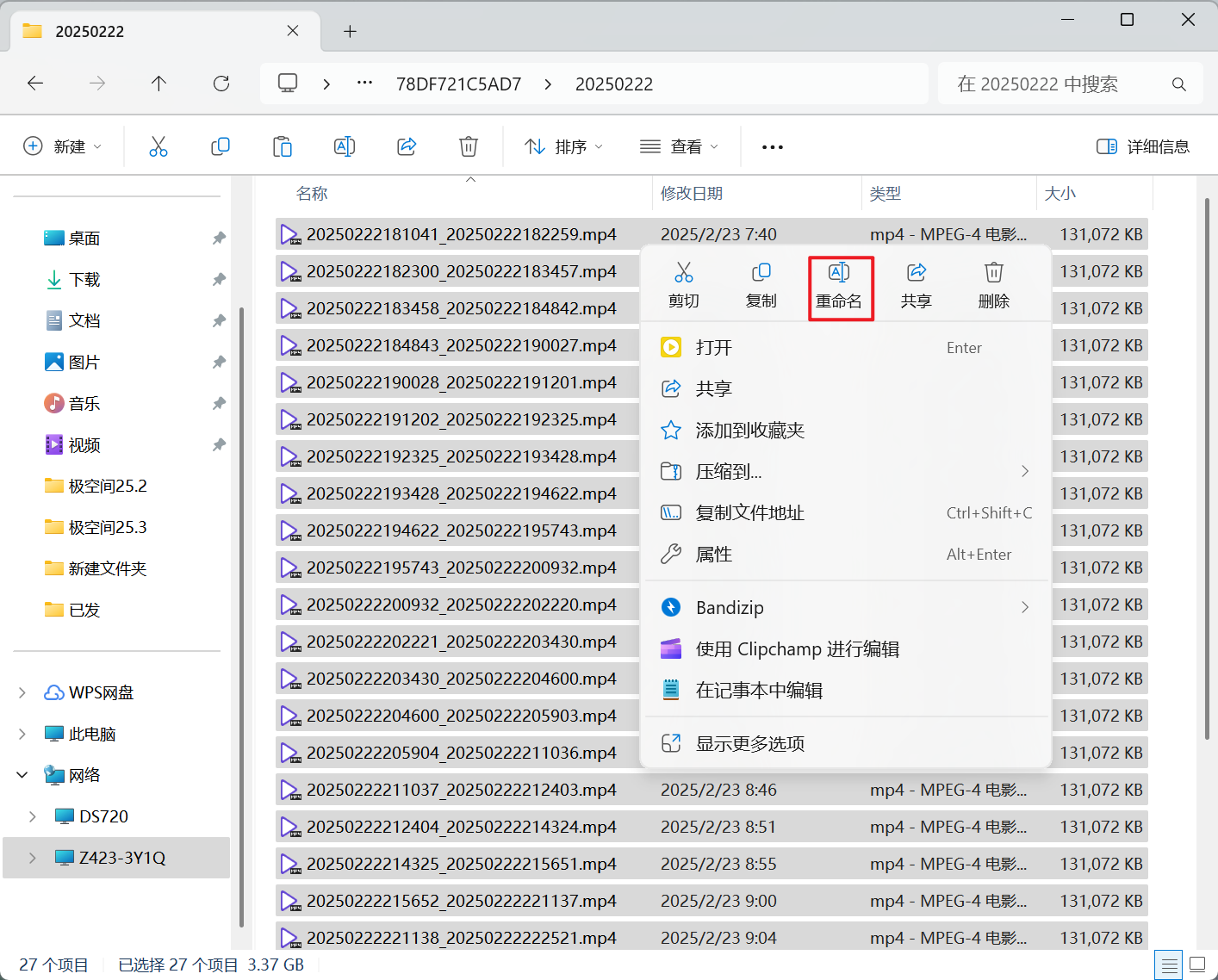Select 添加到收藏夹 in the context menu
This screenshot has height=980, width=1218.
click(846, 431)
